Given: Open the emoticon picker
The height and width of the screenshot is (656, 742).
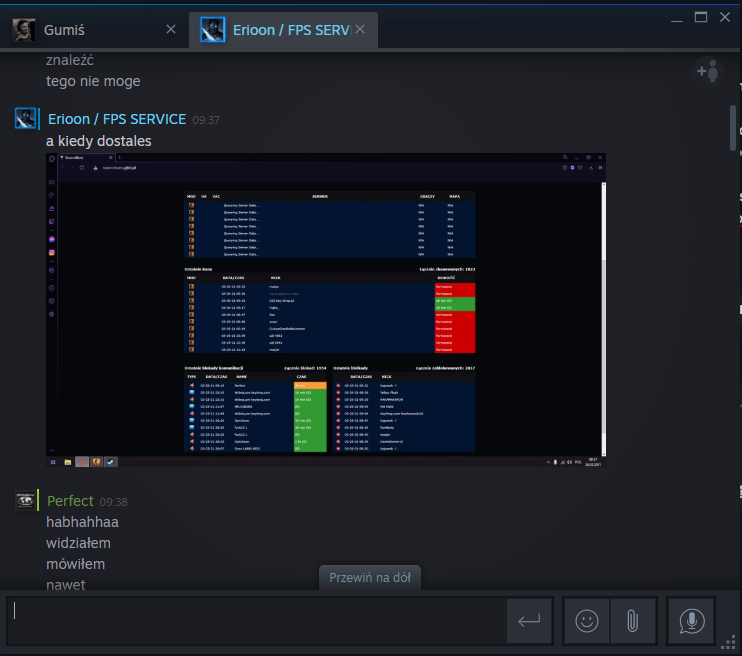Looking at the screenshot, I should (587, 621).
